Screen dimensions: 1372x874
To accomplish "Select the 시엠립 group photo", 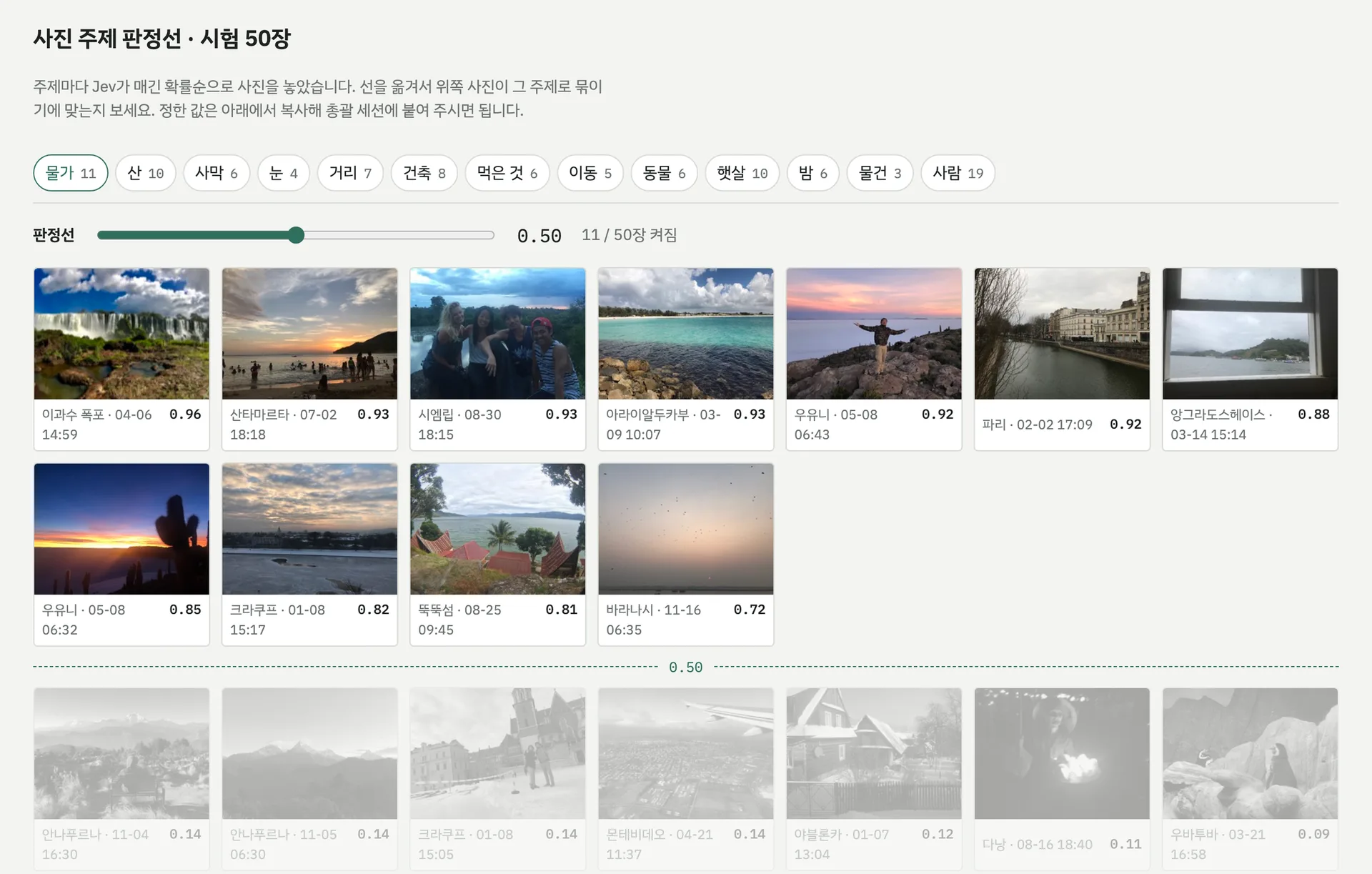I will (497, 334).
